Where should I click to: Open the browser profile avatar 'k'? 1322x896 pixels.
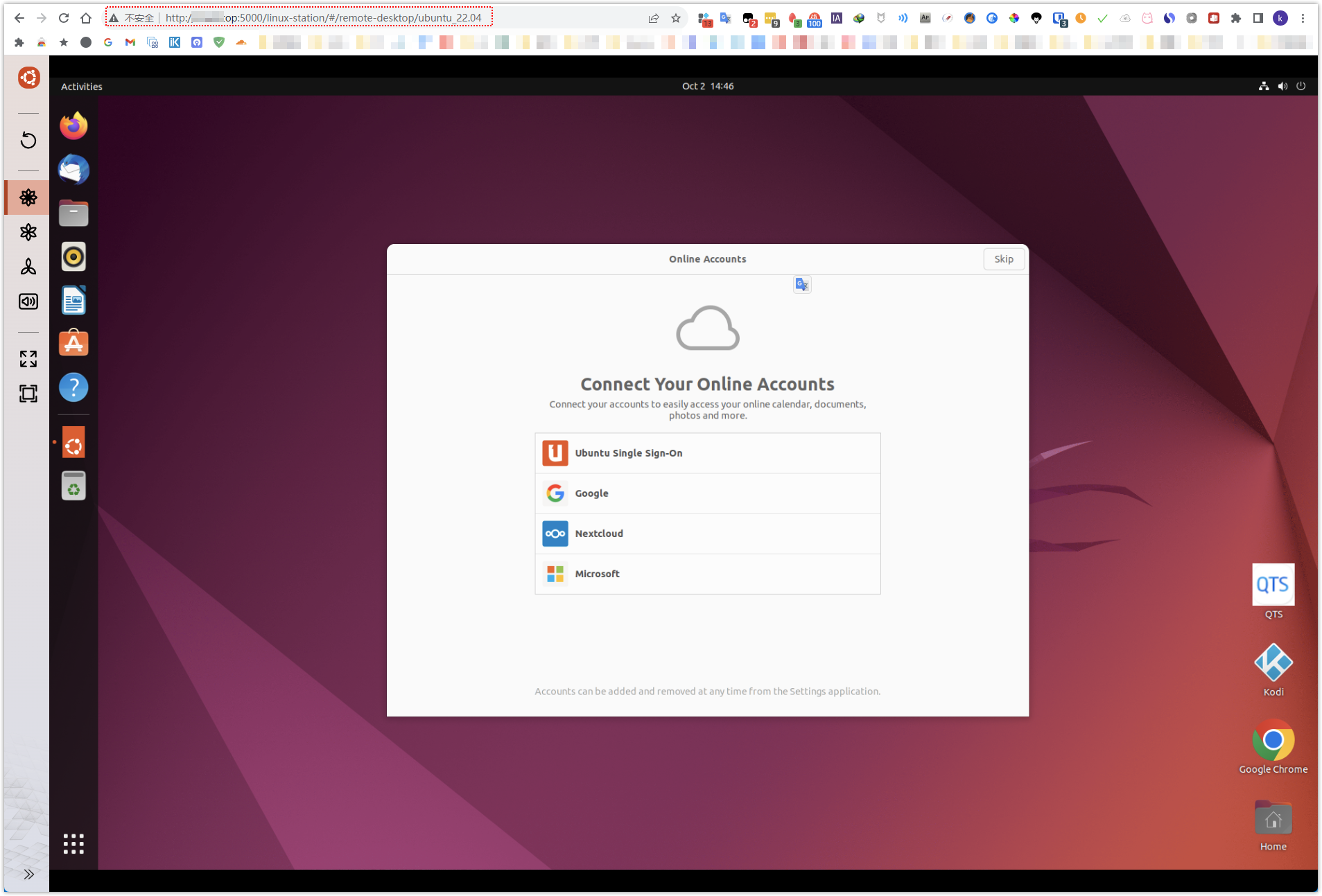click(1280, 18)
